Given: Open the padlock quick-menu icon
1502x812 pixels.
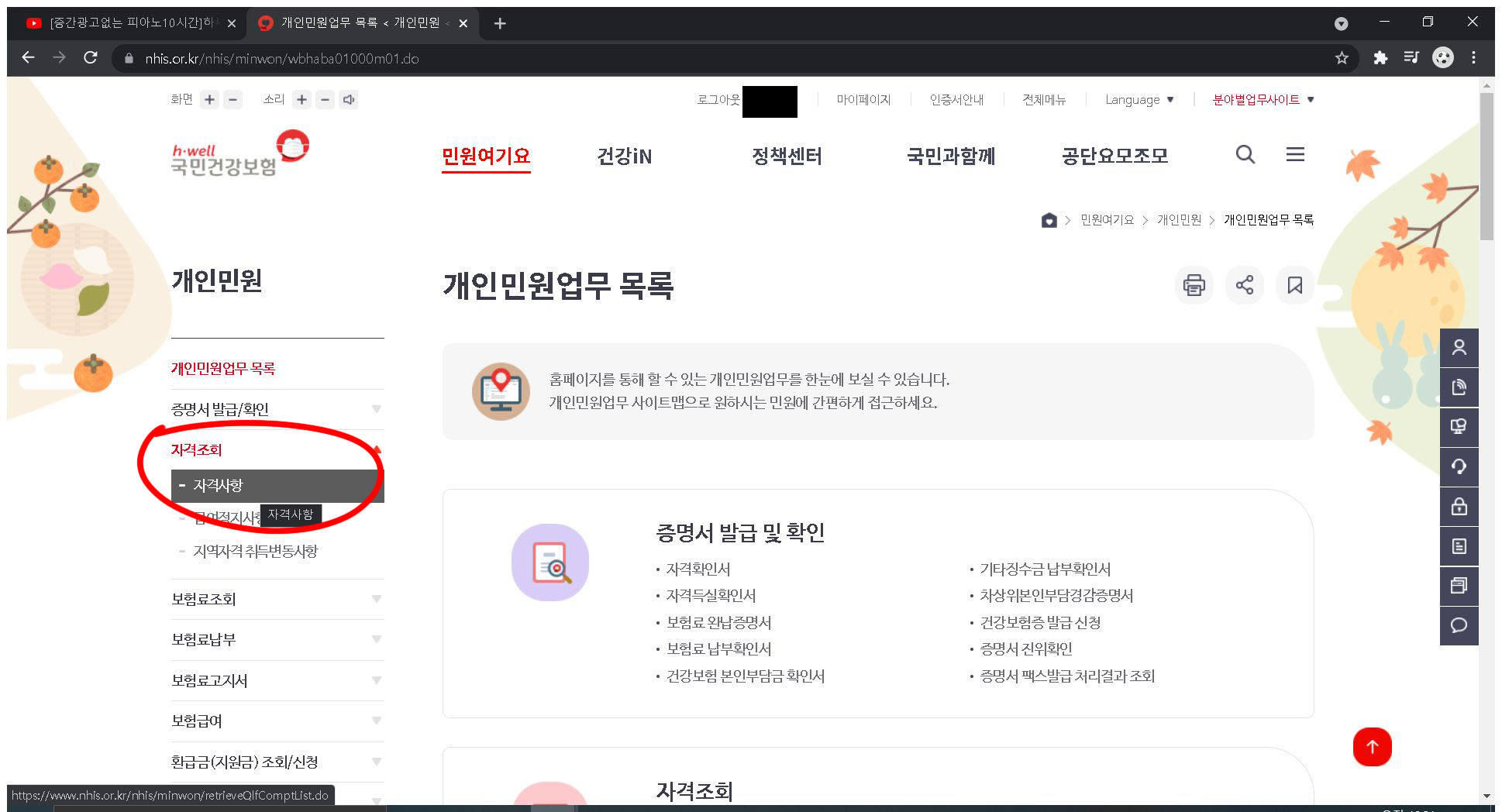Looking at the screenshot, I should (1459, 507).
